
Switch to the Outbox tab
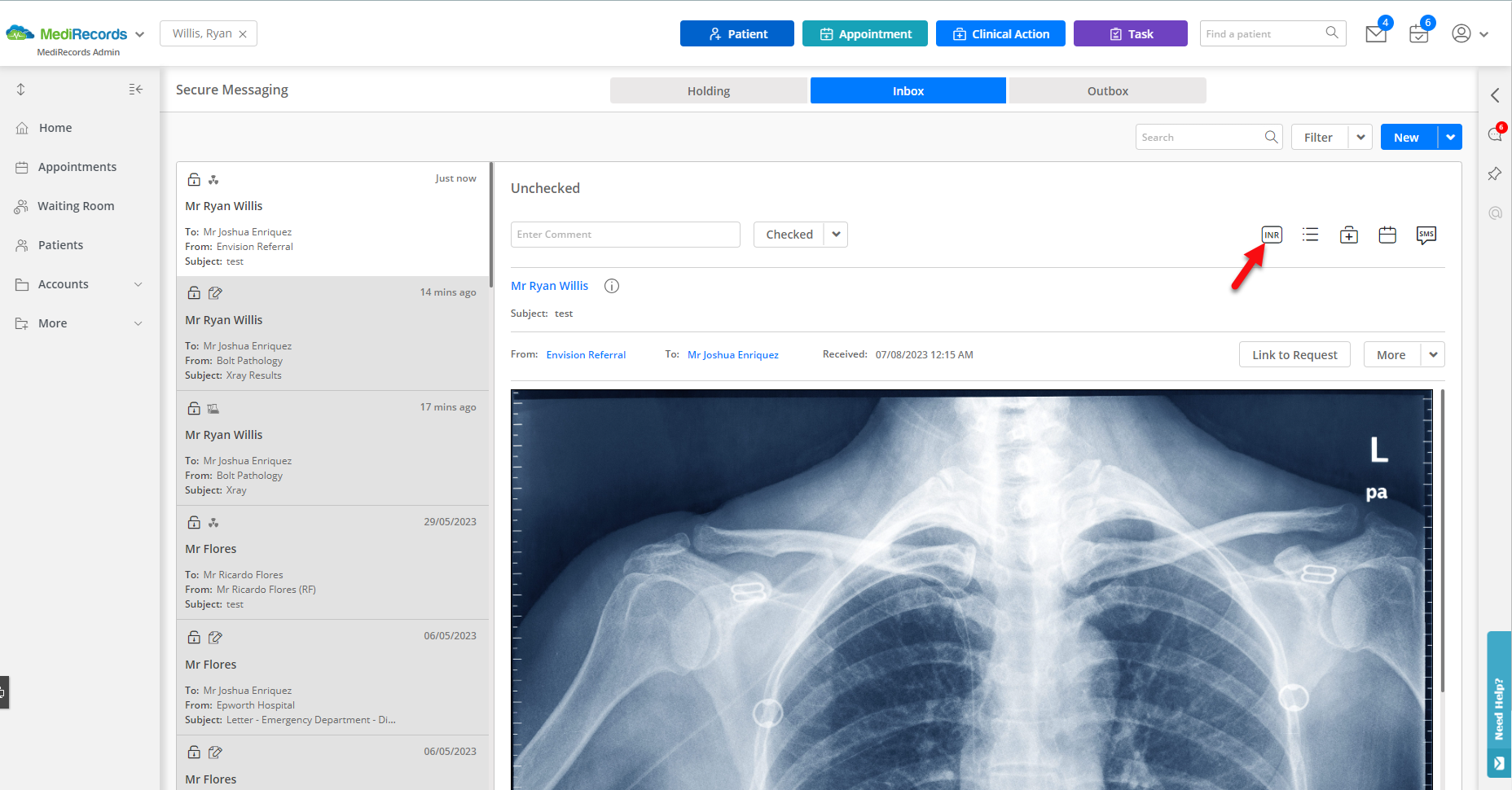coord(1108,90)
